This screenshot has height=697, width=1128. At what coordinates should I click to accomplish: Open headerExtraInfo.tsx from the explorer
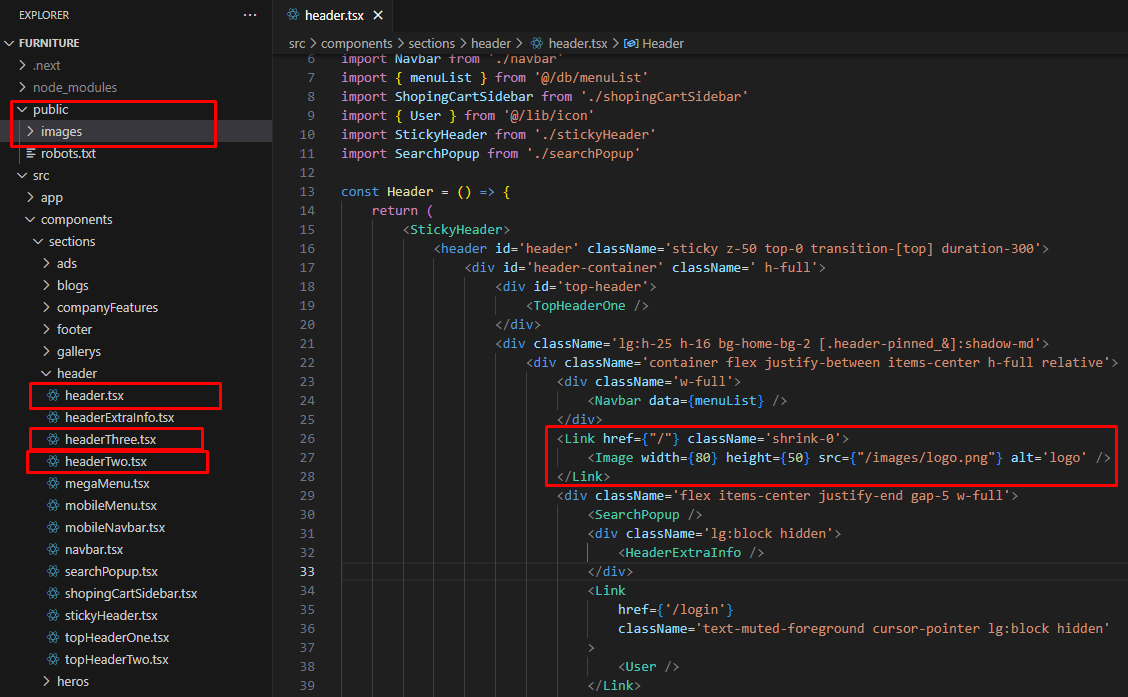pyautogui.click(x=119, y=418)
